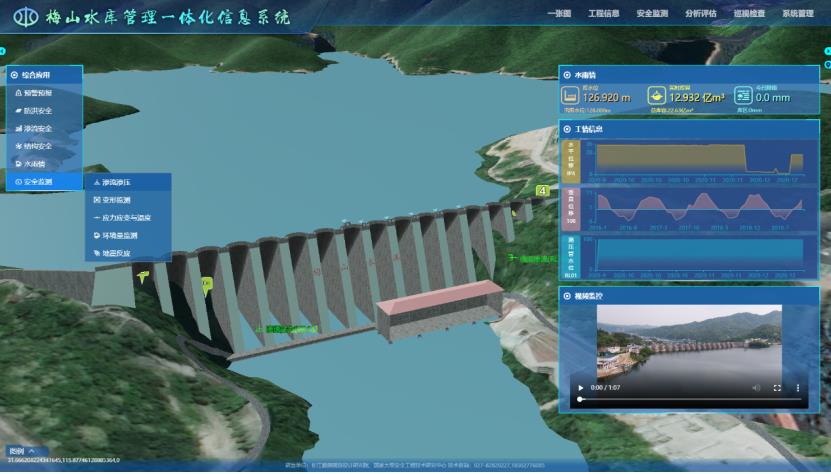Click the green map marker labeled 4

[x=542, y=190]
